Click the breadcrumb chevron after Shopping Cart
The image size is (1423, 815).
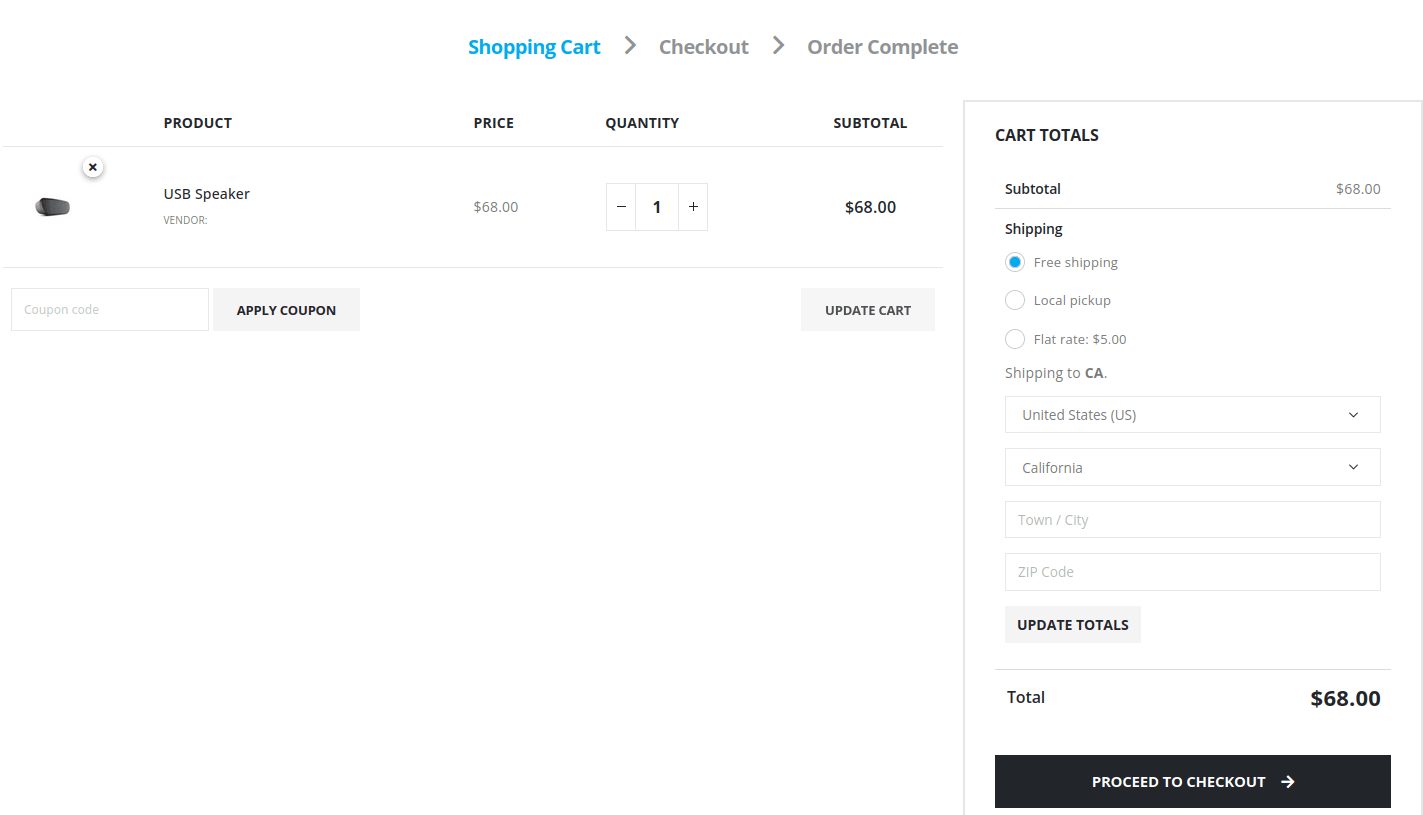(628, 45)
